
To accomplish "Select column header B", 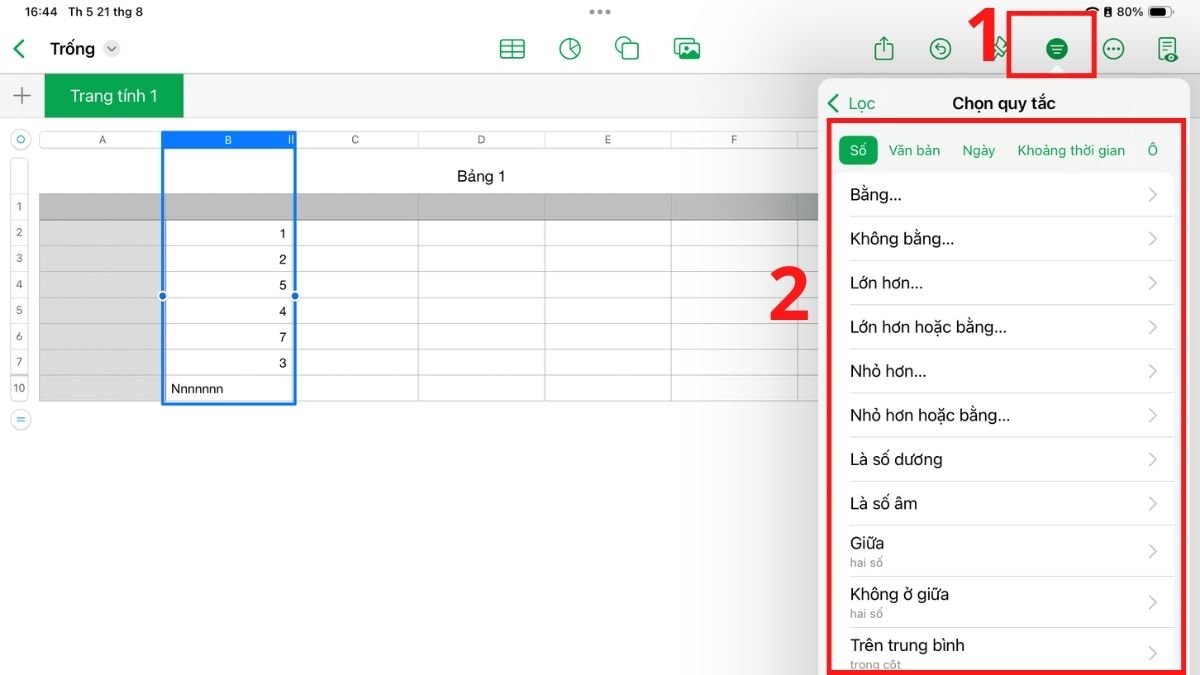I will tap(228, 140).
